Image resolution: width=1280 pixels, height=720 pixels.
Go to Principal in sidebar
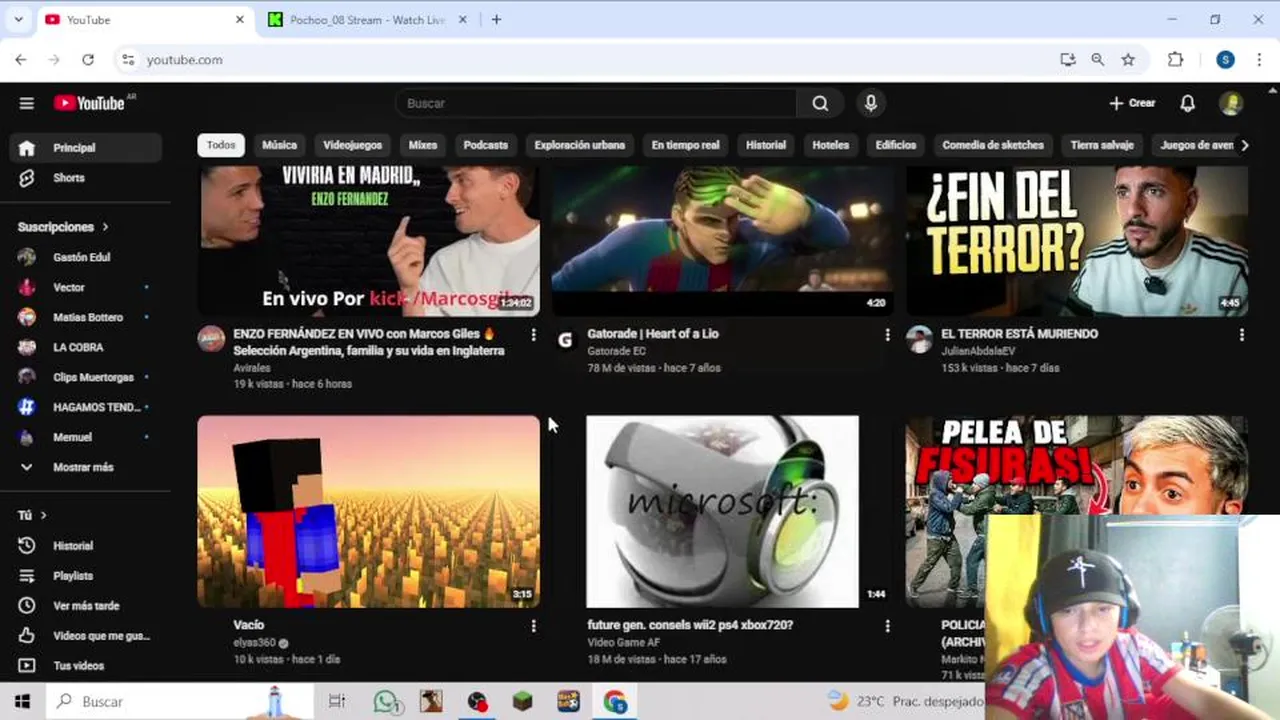coord(86,147)
